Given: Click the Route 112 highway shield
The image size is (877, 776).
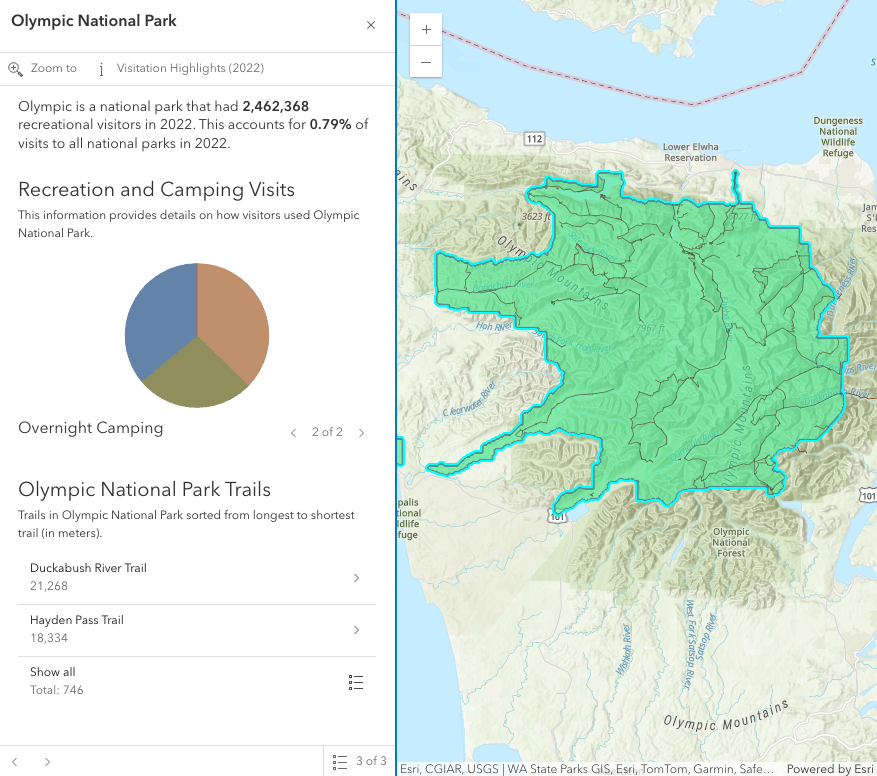Looking at the screenshot, I should [x=534, y=138].
